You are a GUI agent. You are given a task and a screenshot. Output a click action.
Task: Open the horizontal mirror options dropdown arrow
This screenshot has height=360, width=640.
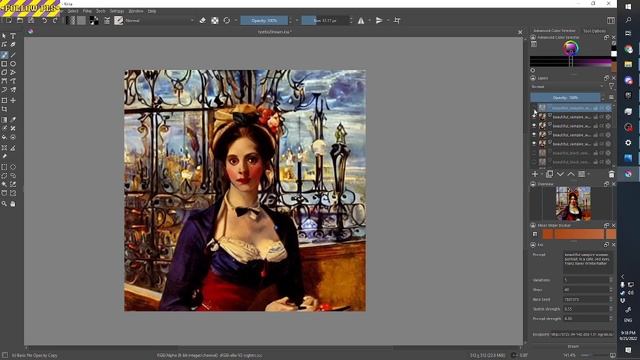369,20
